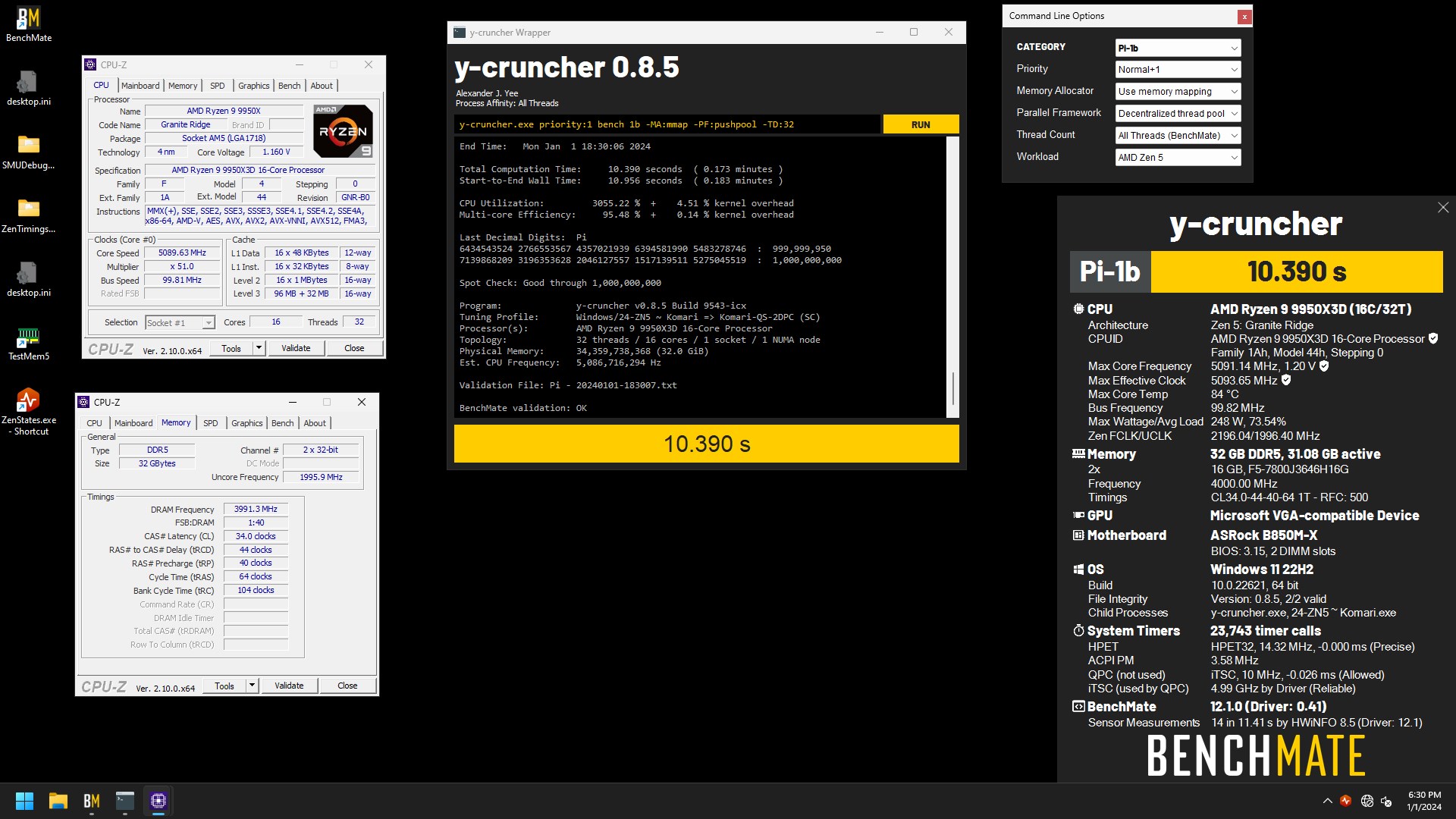Switch to CPU tab in bottom CPU-Z

tap(94, 423)
